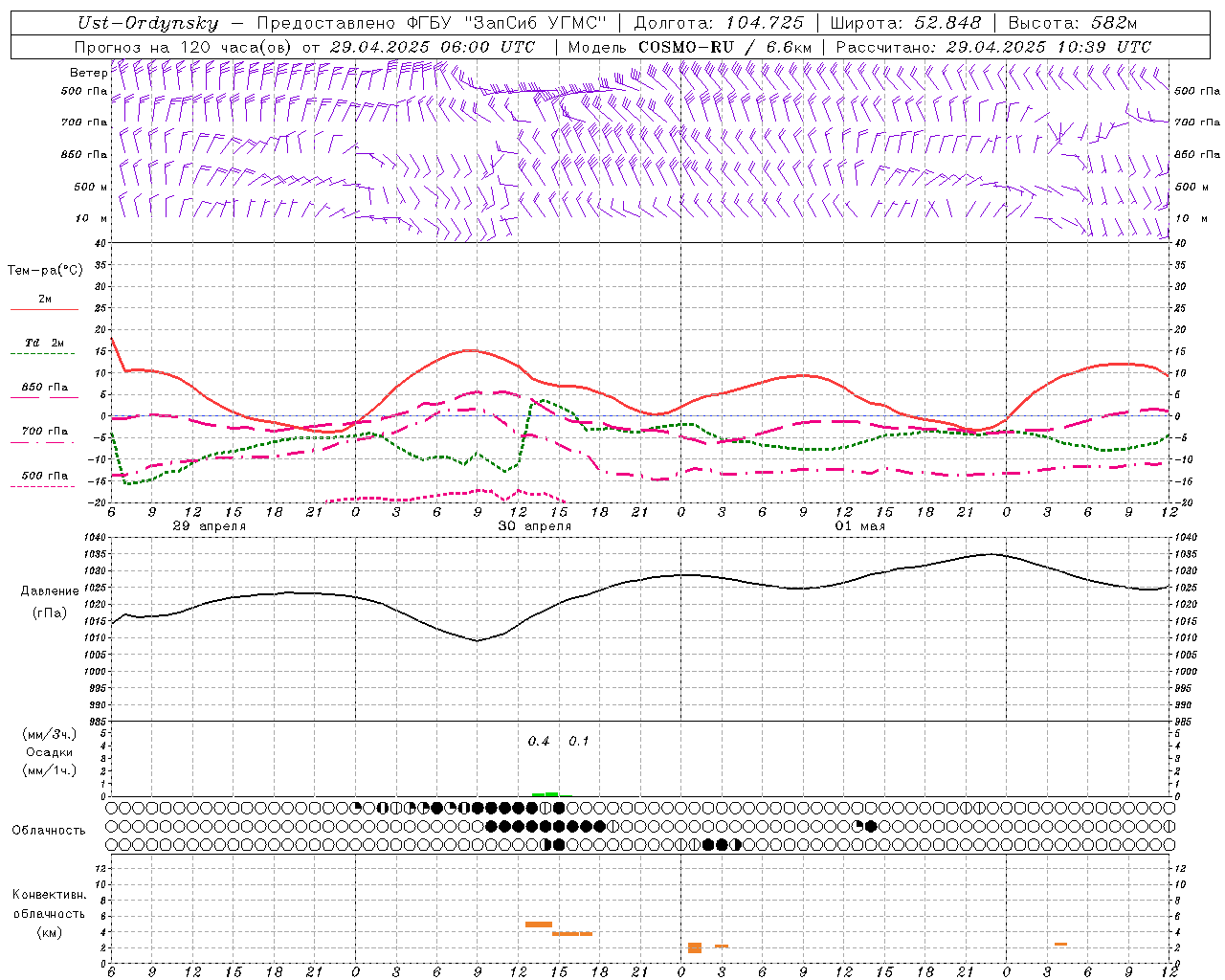The width and height of the screenshot is (1225, 980).
Task: Click the Облачность cloud cover label
Action: pos(49,831)
